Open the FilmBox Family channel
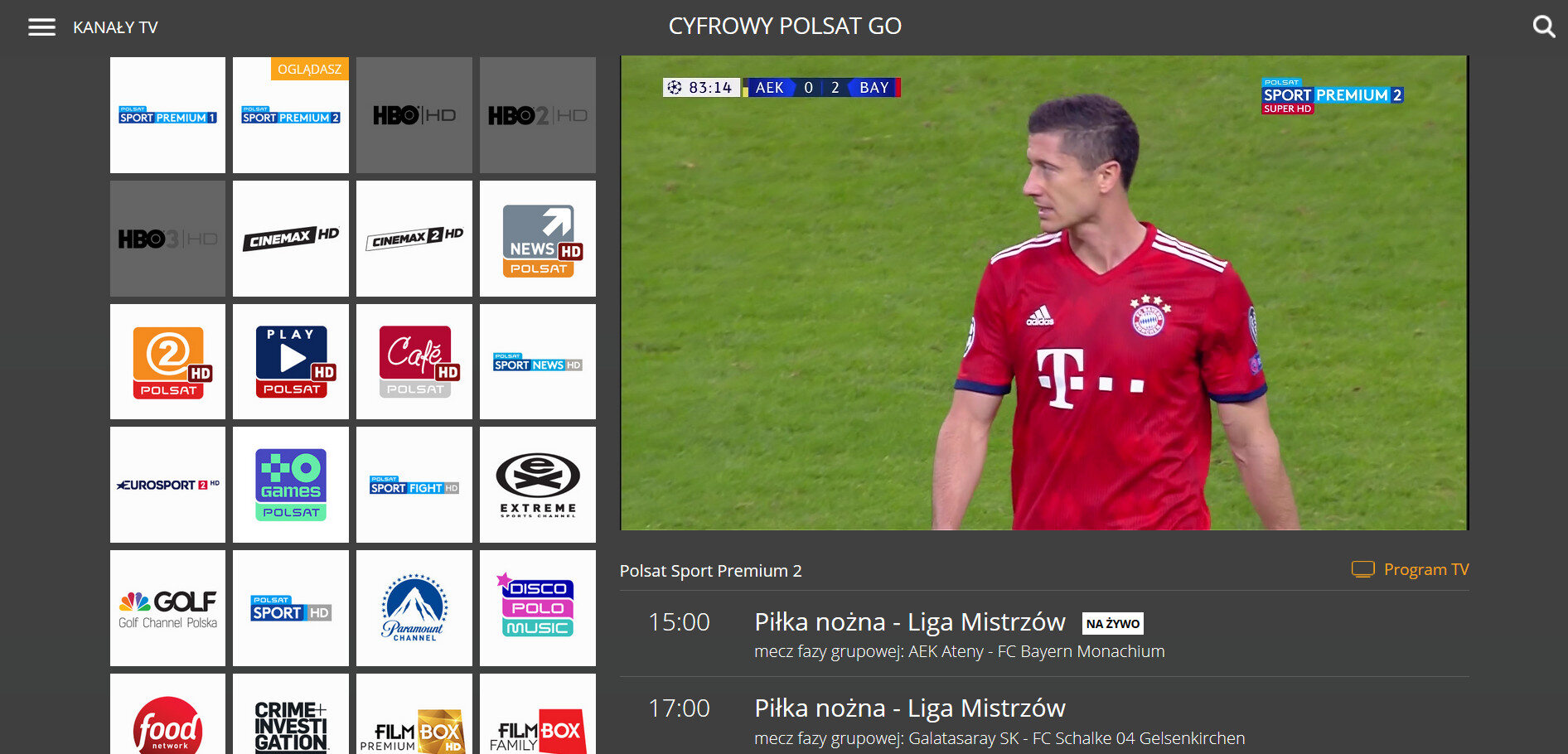1568x754 pixels. coord(538,714)
